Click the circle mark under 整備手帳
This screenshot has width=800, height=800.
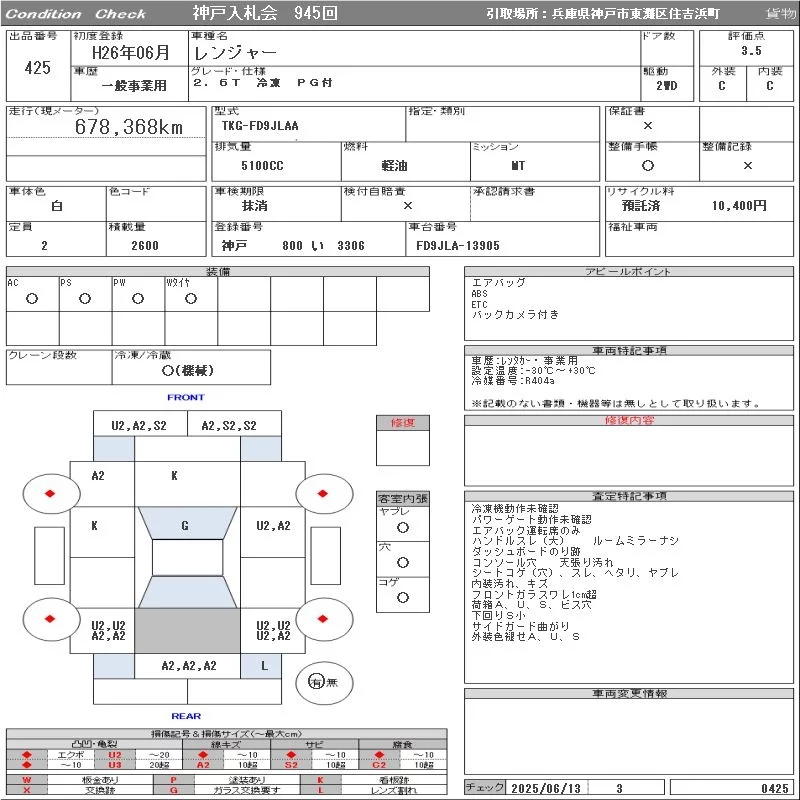click(x=648, y=165)
